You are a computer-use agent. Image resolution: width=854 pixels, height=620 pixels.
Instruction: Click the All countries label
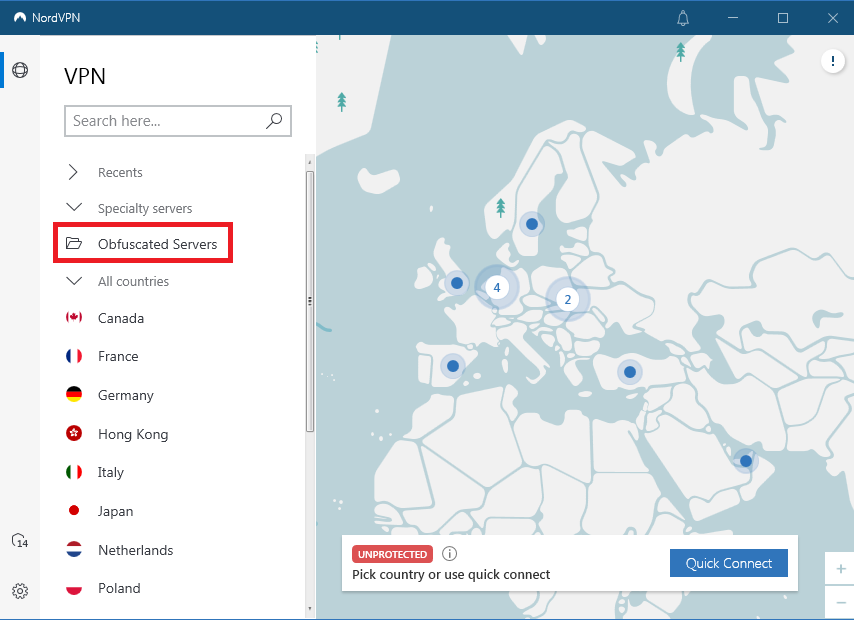click(133, 282)
